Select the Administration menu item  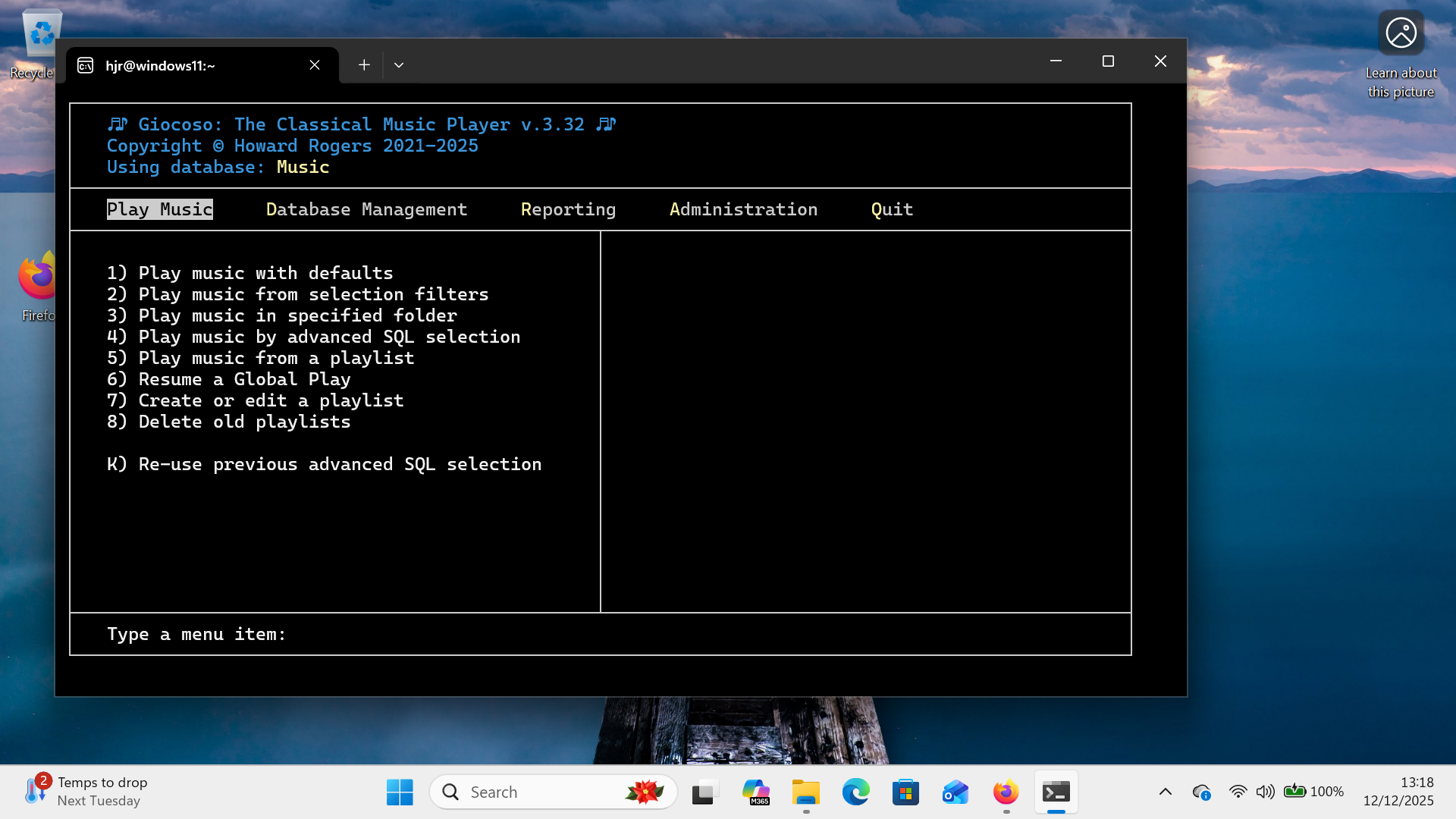click(x=743, y=209)
